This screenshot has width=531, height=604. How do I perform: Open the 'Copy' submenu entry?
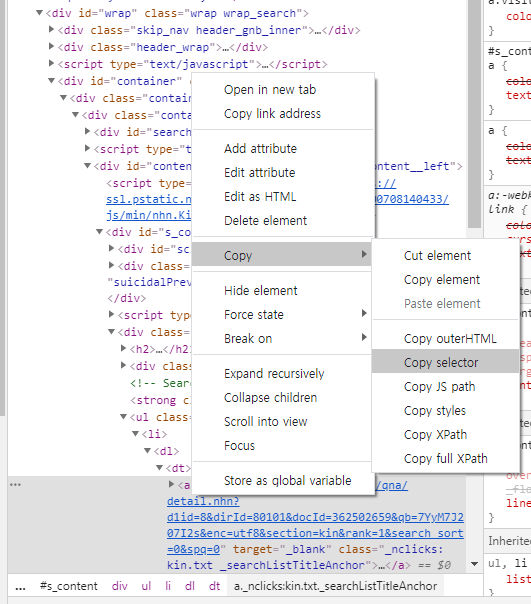coord(282,255)
